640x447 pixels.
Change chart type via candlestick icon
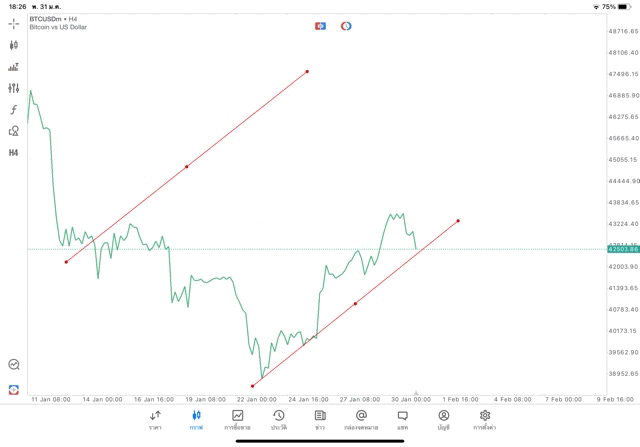click(14, 45)
